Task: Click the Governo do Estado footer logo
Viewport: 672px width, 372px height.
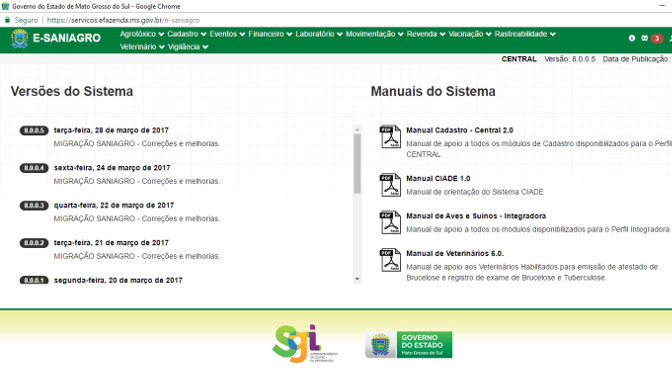Action: (408, 345)
